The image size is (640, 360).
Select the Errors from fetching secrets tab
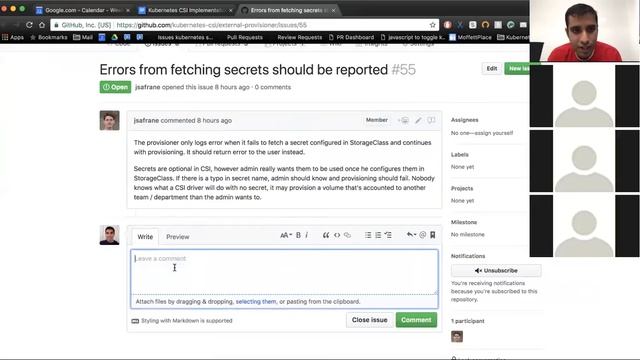287,10
